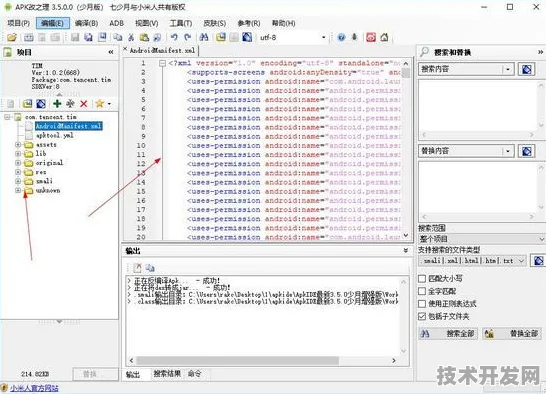Open the 小米人官方网站 link
546x394 pixels.
click(34, 388)
